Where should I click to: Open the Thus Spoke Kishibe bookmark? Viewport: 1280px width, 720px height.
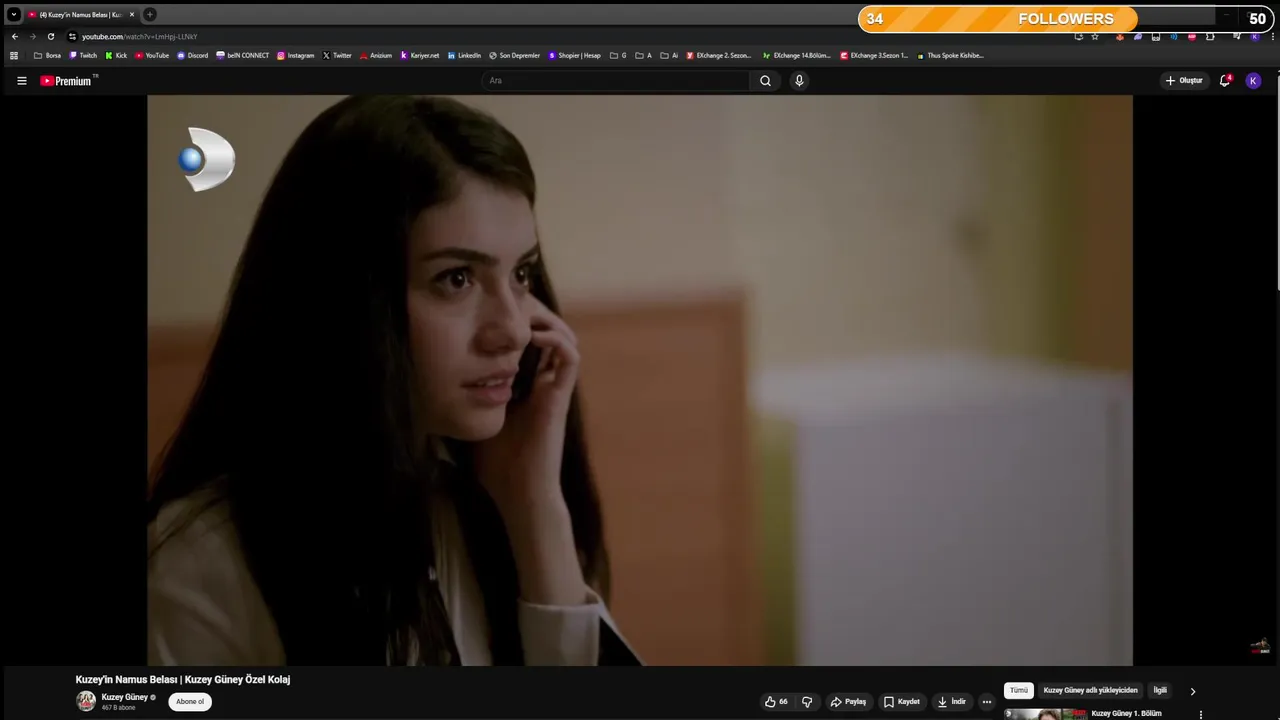pos(950,56)
